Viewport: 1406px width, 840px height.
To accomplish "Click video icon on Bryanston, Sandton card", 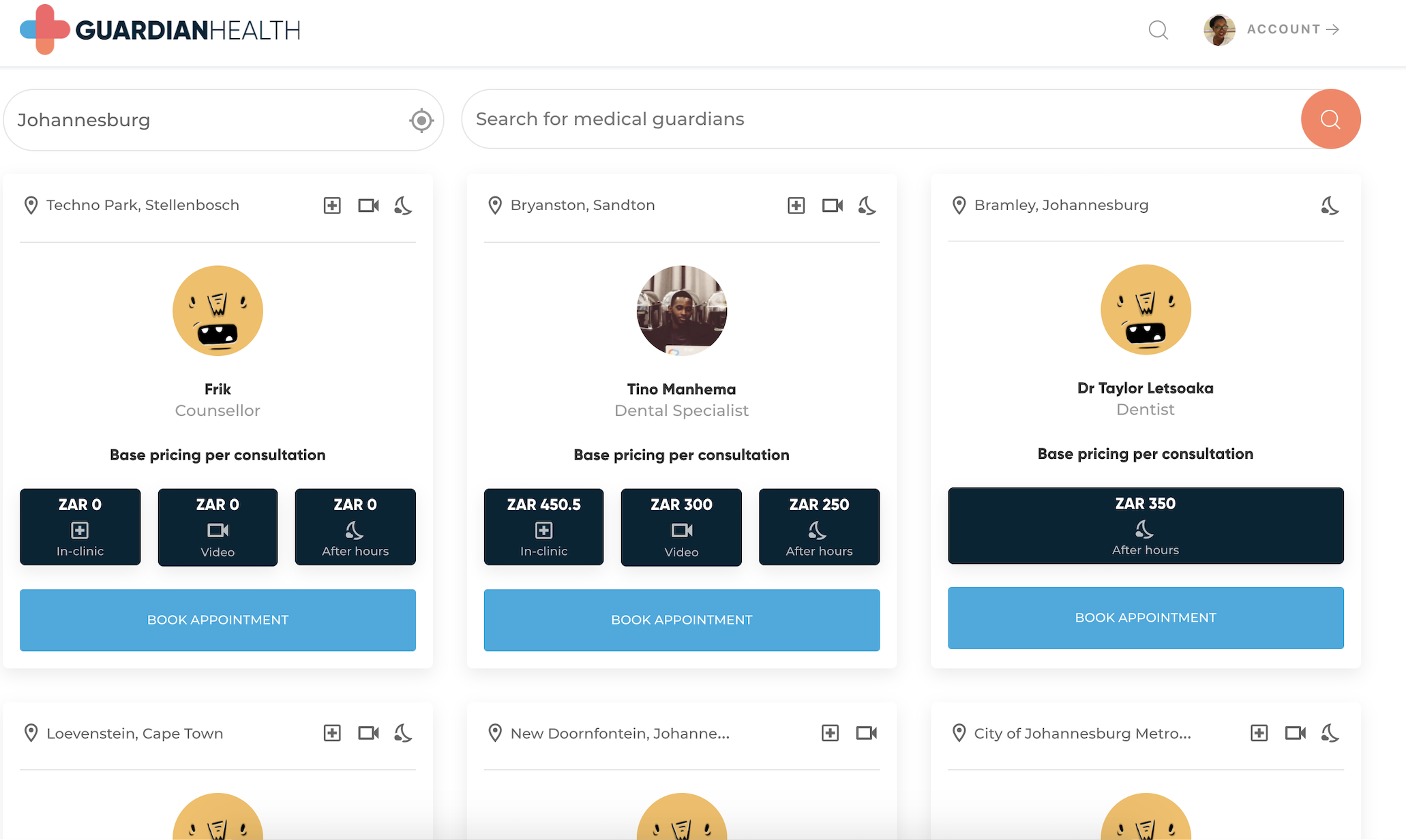I will pyautogui.click(x=832, y=205).
